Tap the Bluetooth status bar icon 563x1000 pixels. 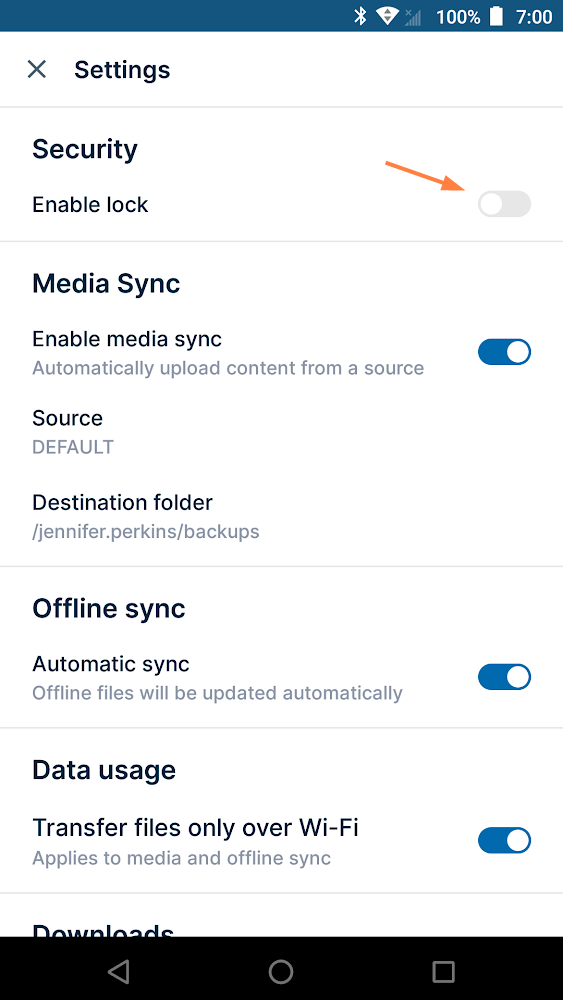360,16
